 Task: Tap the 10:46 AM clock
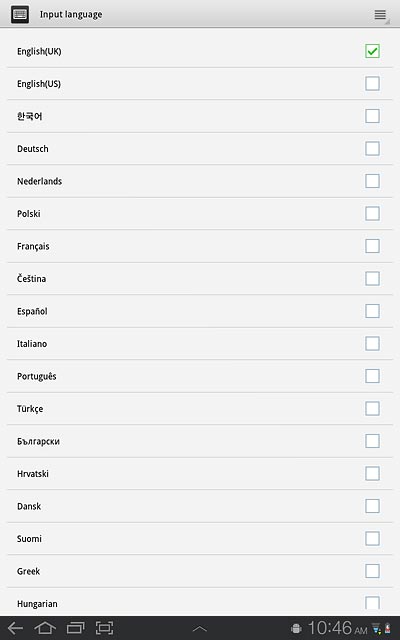point(338,629)
